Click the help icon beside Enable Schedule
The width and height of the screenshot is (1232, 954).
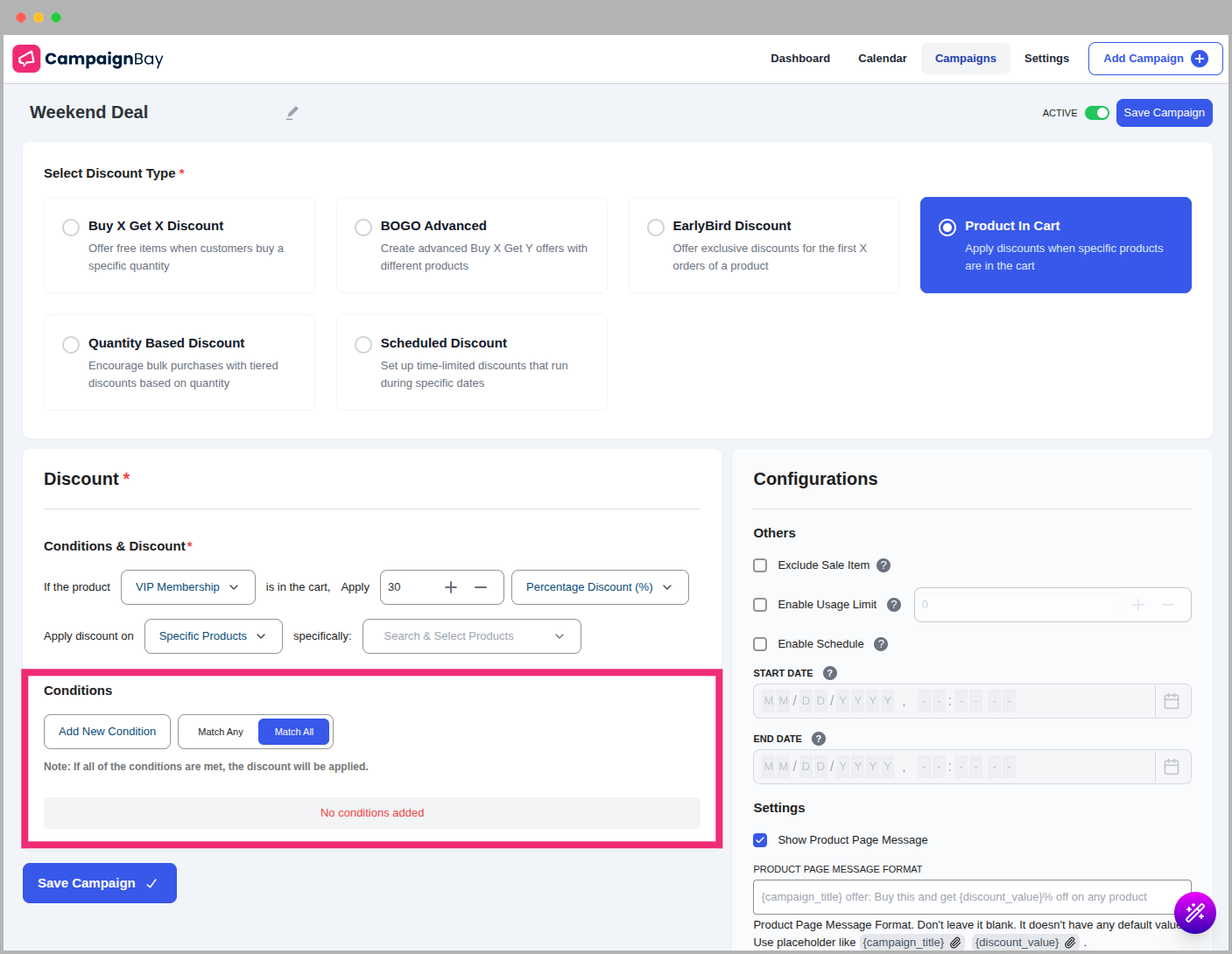881,643
